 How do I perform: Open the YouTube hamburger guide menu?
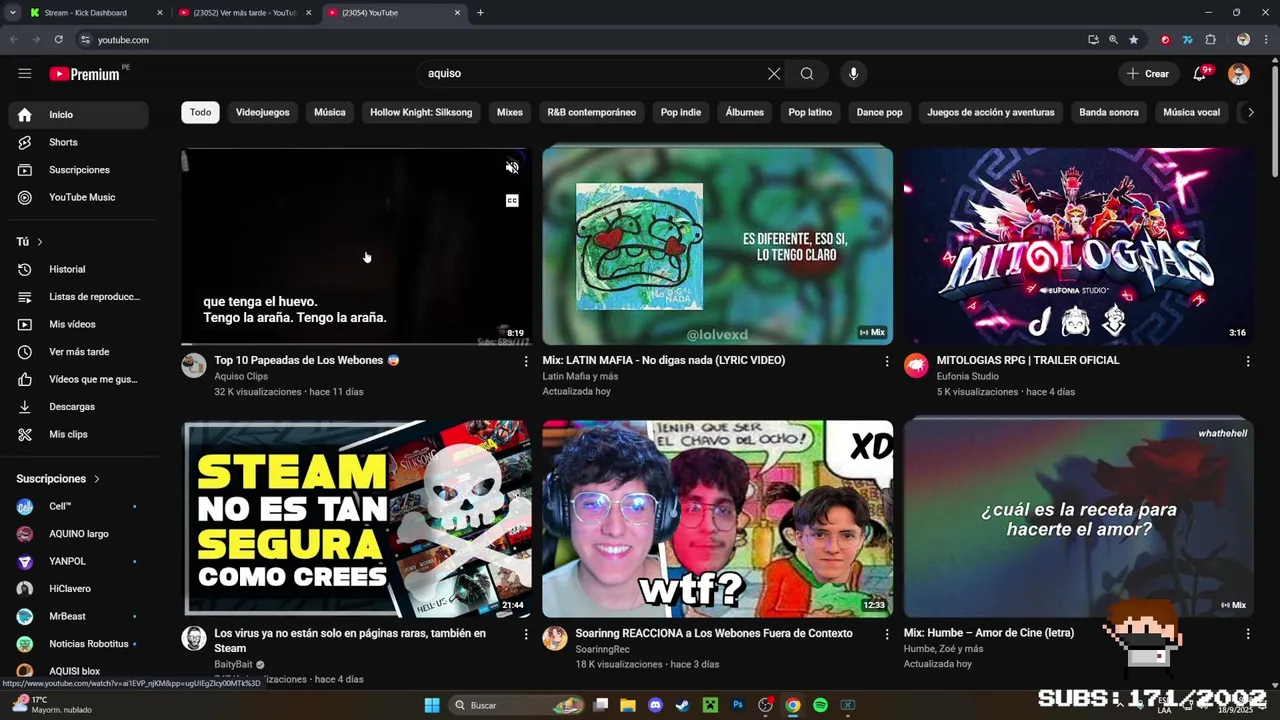pyautogui.click(x=25, y=73)
